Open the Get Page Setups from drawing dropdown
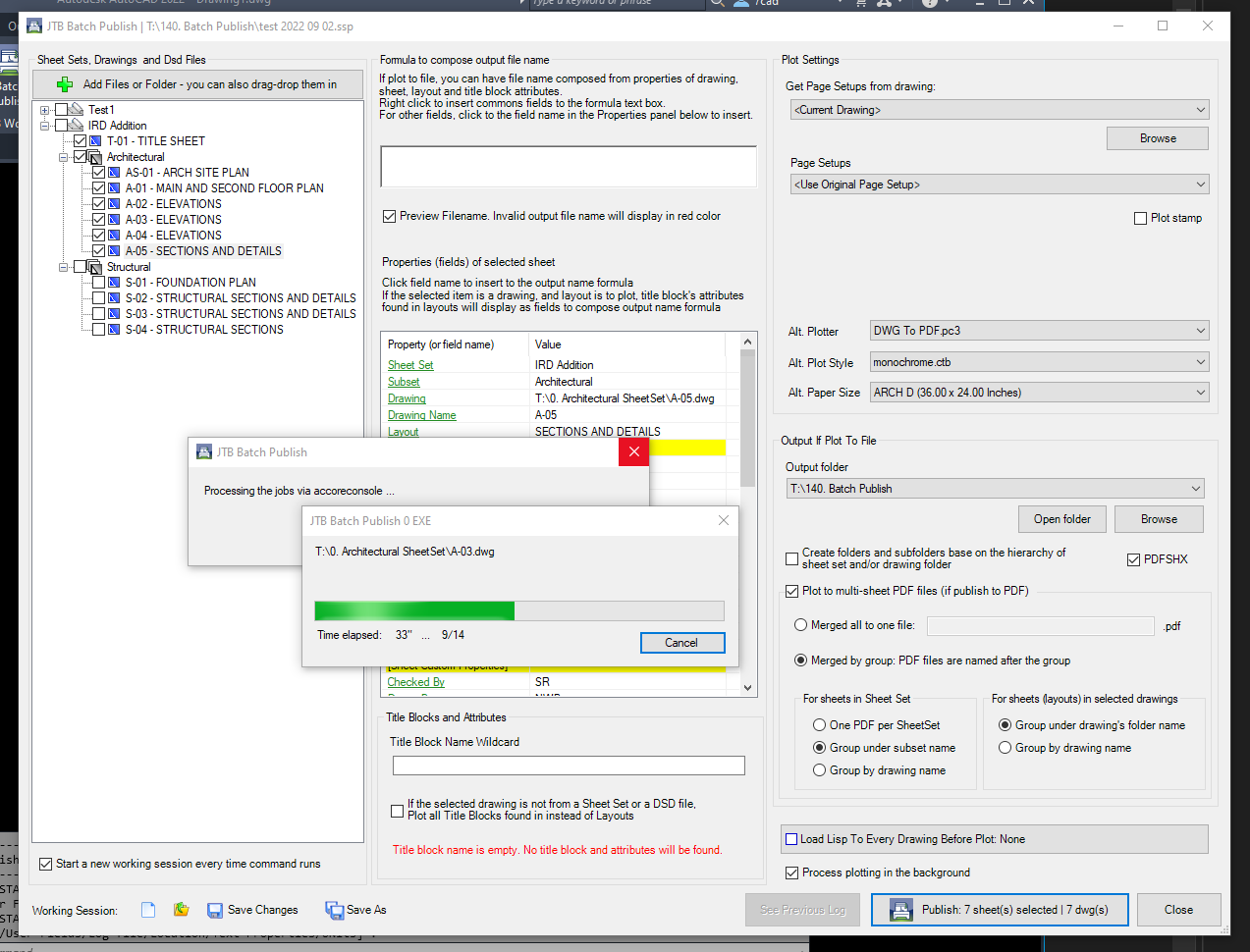The height and width of the screenshot is (952, 1250). click(x=999, y=110)
